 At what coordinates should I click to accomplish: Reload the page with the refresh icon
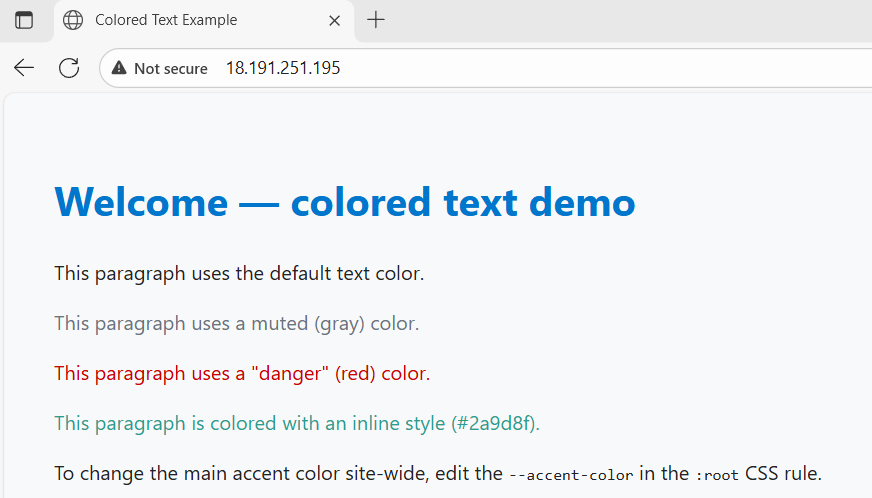69,68
